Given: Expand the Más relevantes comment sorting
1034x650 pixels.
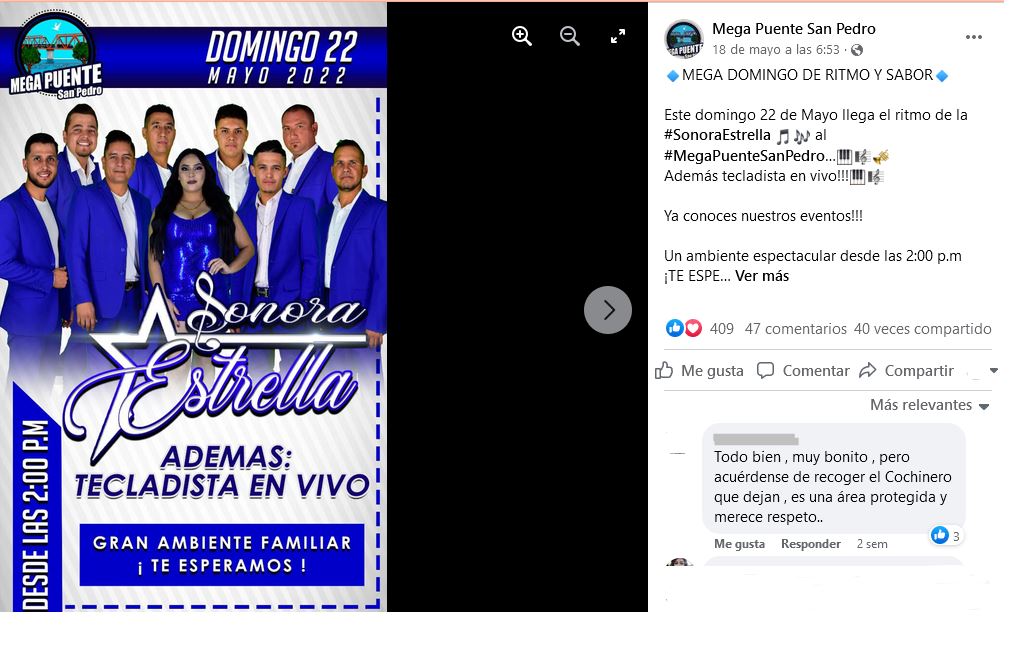Looking at the screenshot, I should (929, 405).
